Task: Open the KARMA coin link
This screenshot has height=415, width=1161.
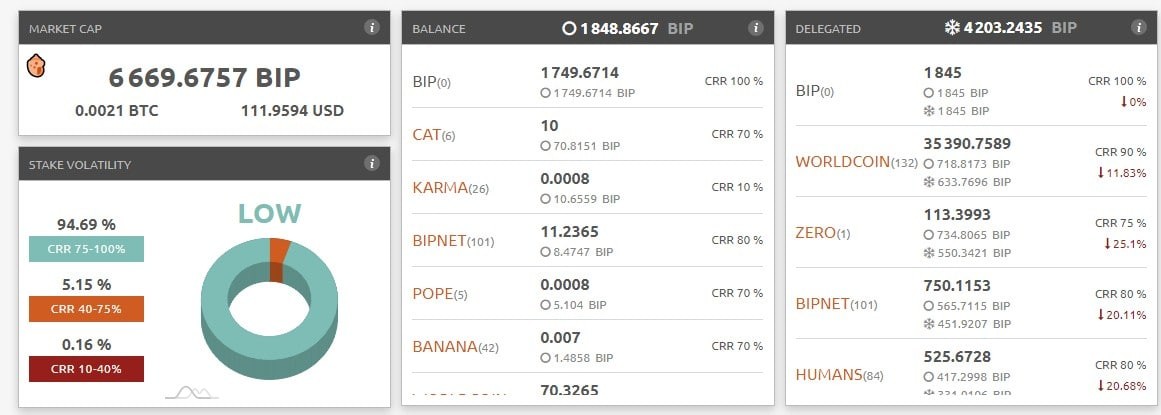Action: tap(440, 187)
